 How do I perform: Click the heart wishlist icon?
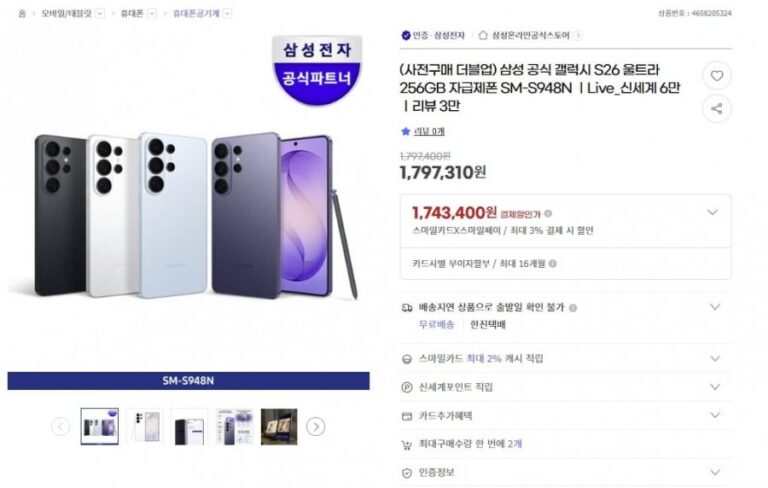click(716, 76)
